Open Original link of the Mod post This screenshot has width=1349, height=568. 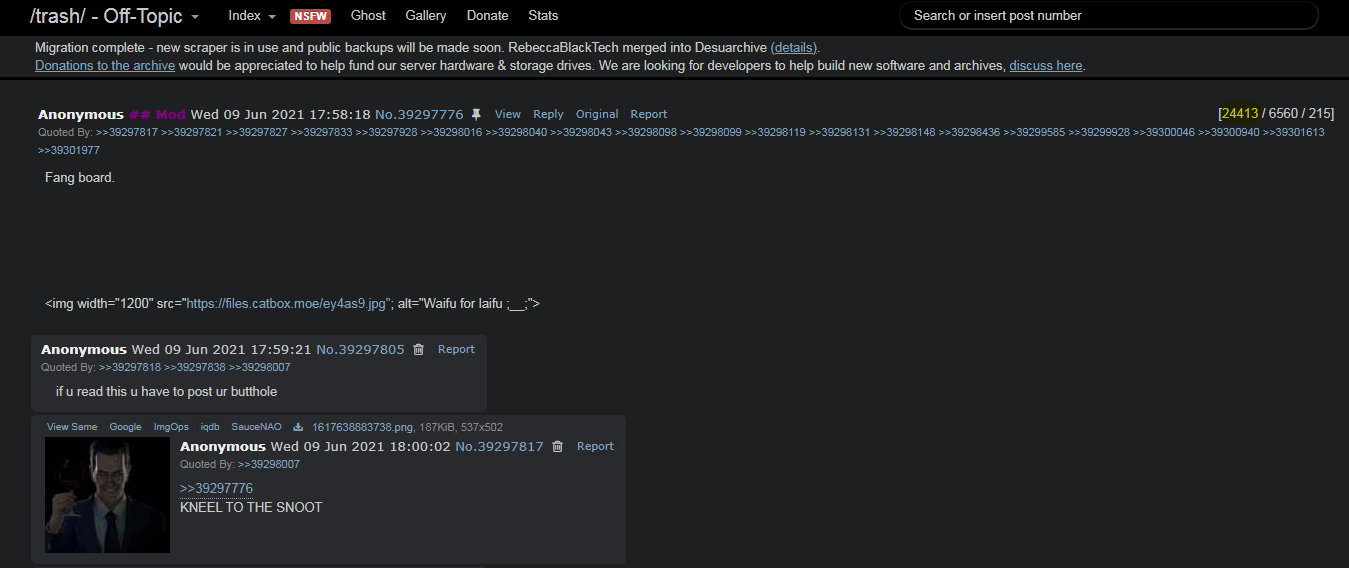[x=597, y=115]
